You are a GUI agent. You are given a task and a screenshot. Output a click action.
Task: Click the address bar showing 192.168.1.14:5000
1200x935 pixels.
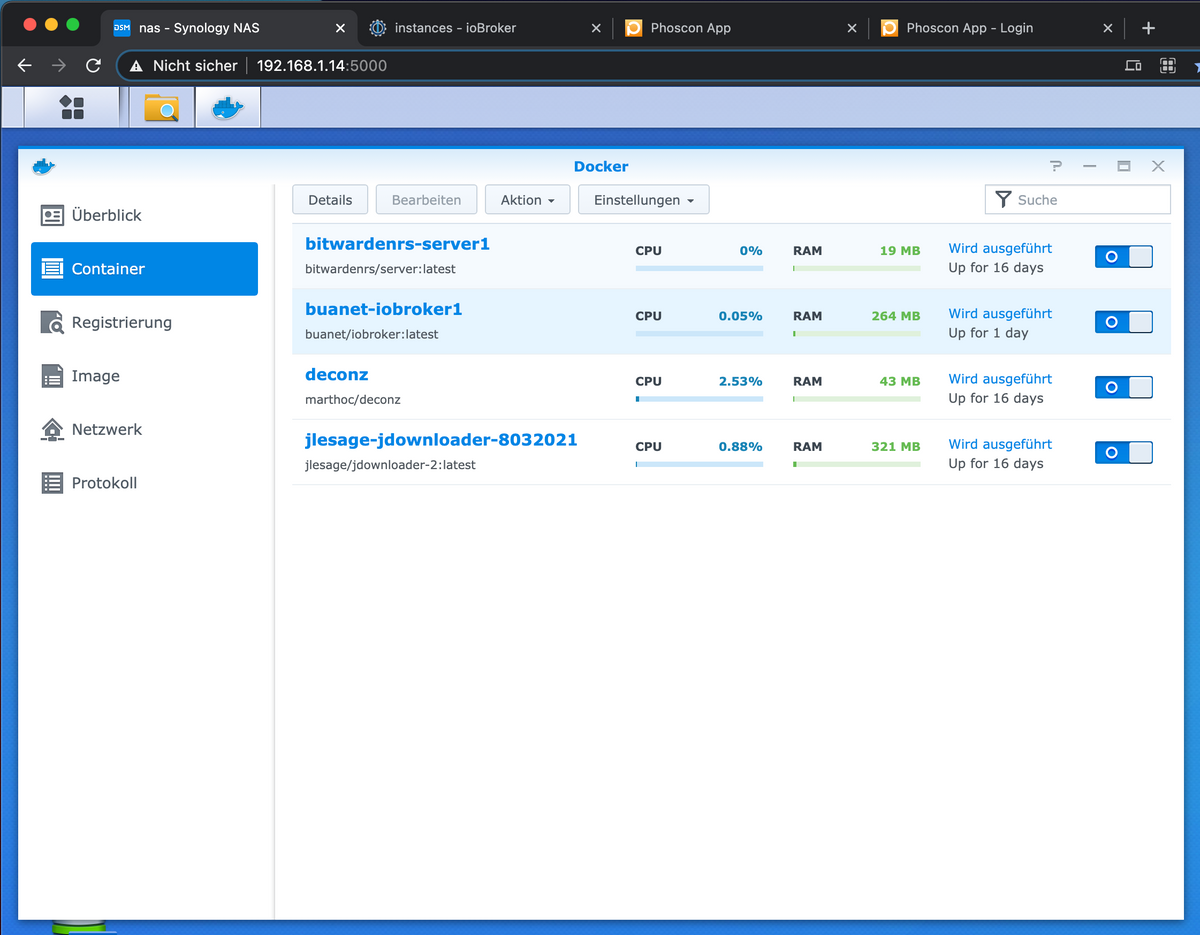coord(322,66)
